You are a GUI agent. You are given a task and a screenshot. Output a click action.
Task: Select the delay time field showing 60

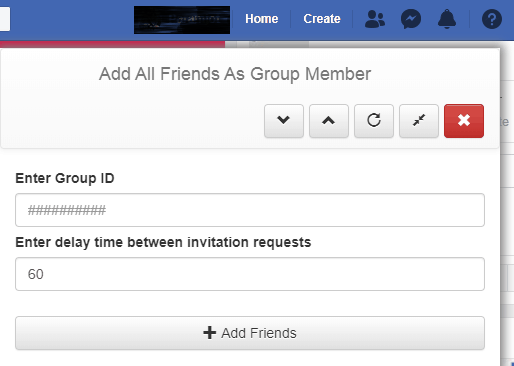pyautogui.click(x=250, y=274)
